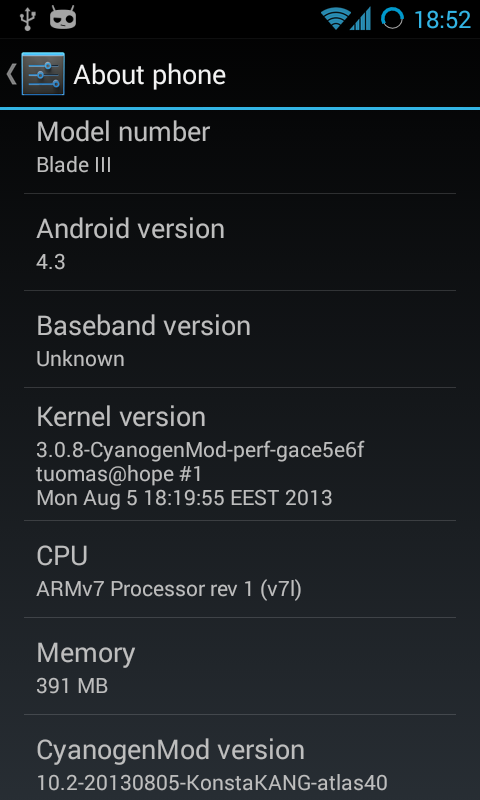
Task: Tap the back chevron beside Settings icon
Action: tap(11, 74)
